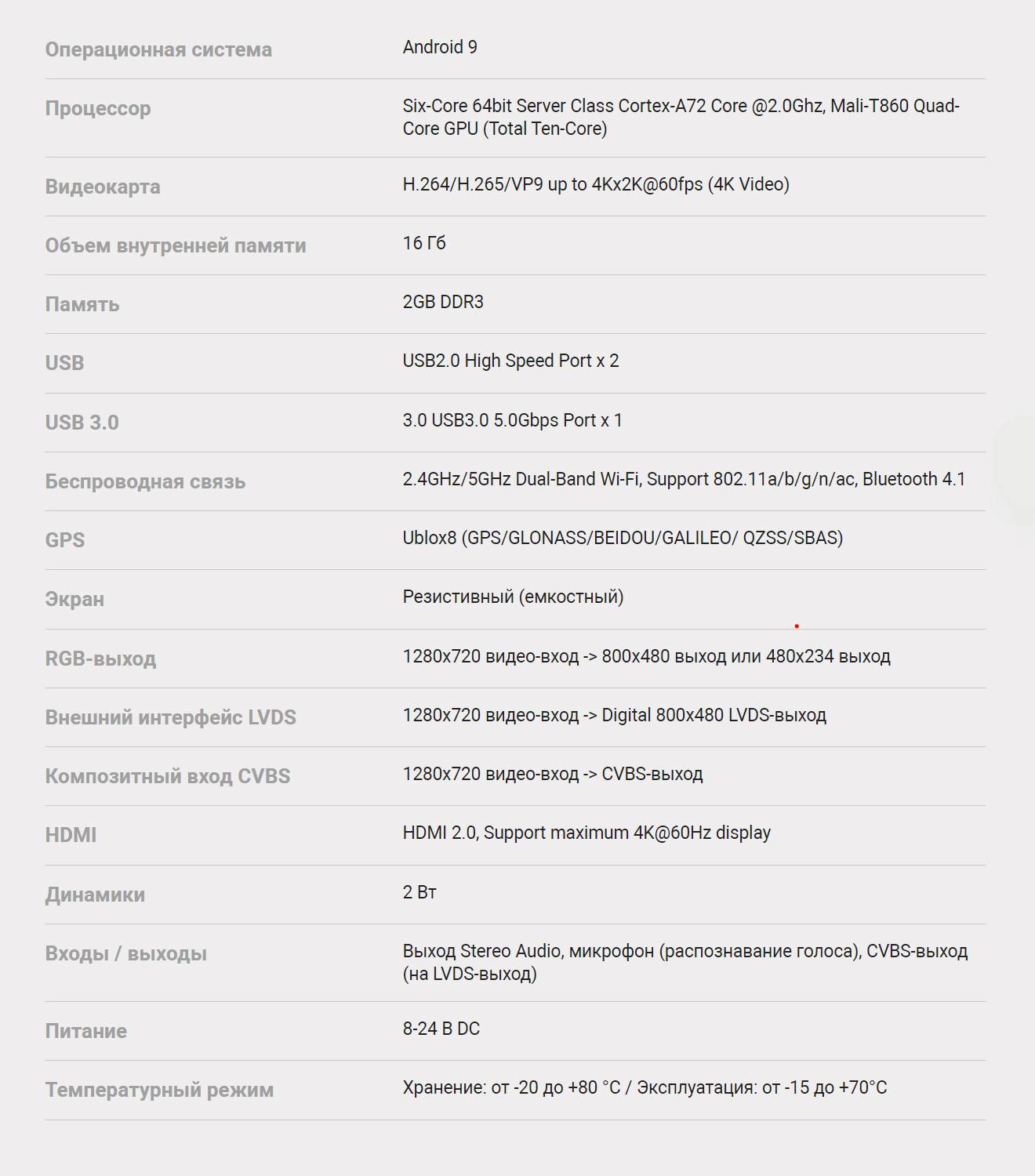The image size is (1035, 1176).
Task: Select the 'Объем внутренней памяти' label
Action: click(176, 245)
